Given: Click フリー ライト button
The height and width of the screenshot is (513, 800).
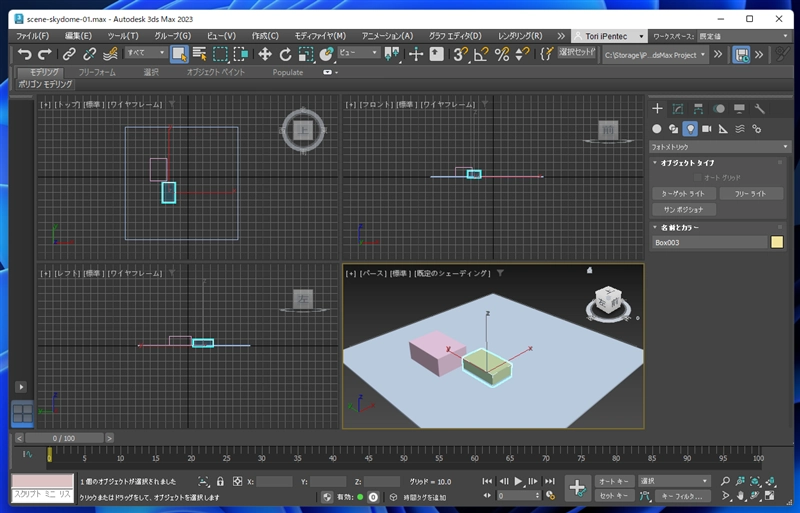Looking at the screenshot, I should [751, 194].
